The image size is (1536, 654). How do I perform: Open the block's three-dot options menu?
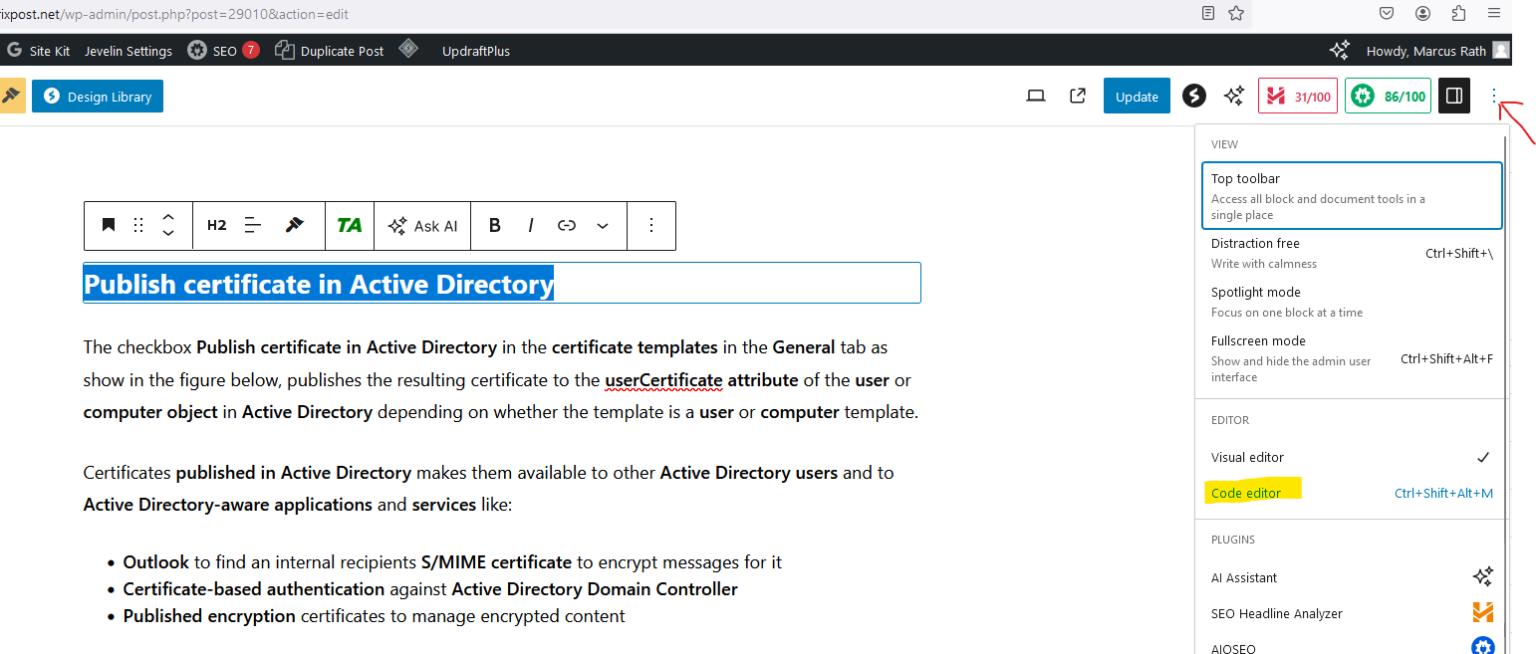[x=651, y=225]
